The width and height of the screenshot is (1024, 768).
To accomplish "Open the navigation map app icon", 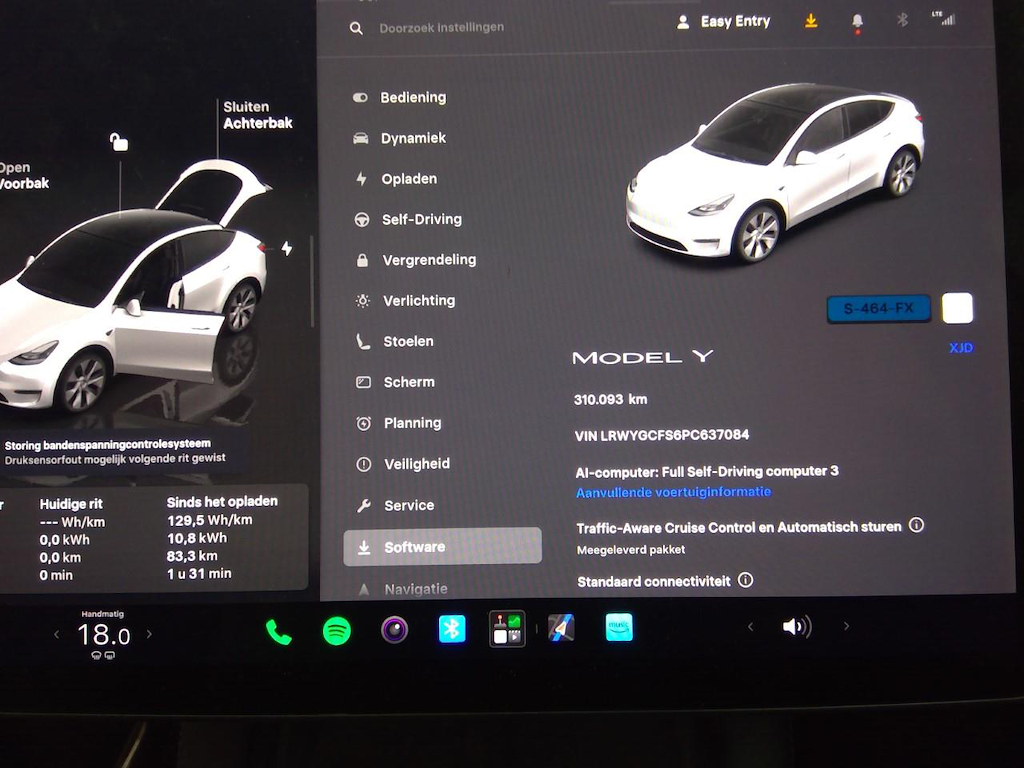I will tap(562, 628).
